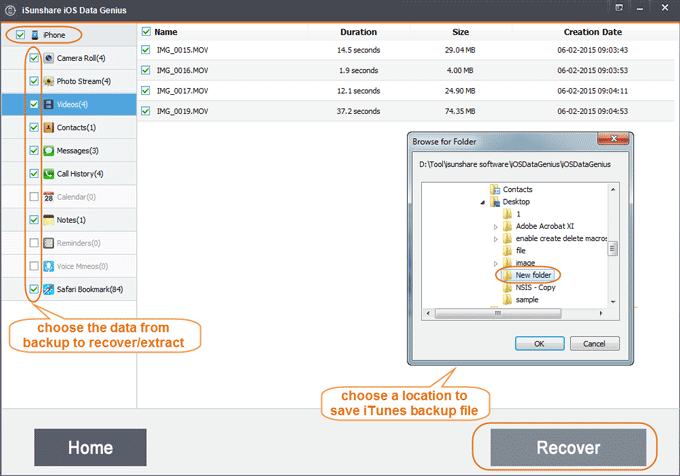Viewport: 680px width, 476px height.
Task: Uncheck IMG_0015.MOV checkbox
Action: [x=146, y=50]
